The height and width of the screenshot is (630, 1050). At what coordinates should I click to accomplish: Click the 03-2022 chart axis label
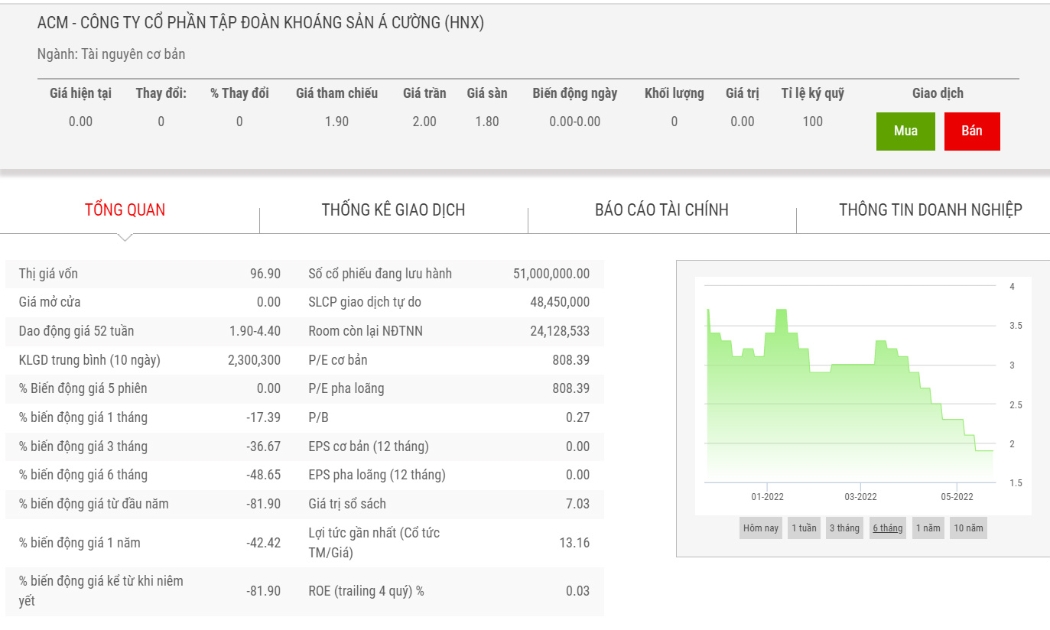tap(860, 497)
